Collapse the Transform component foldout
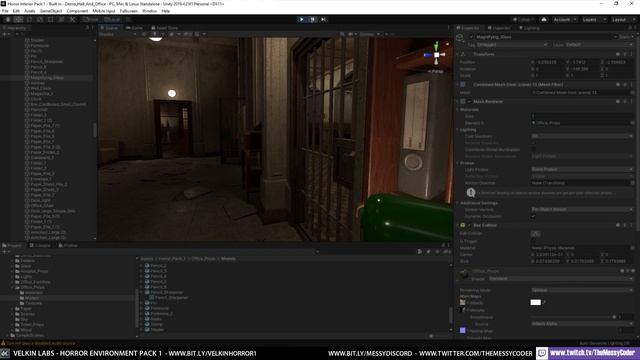 [458, 54]
